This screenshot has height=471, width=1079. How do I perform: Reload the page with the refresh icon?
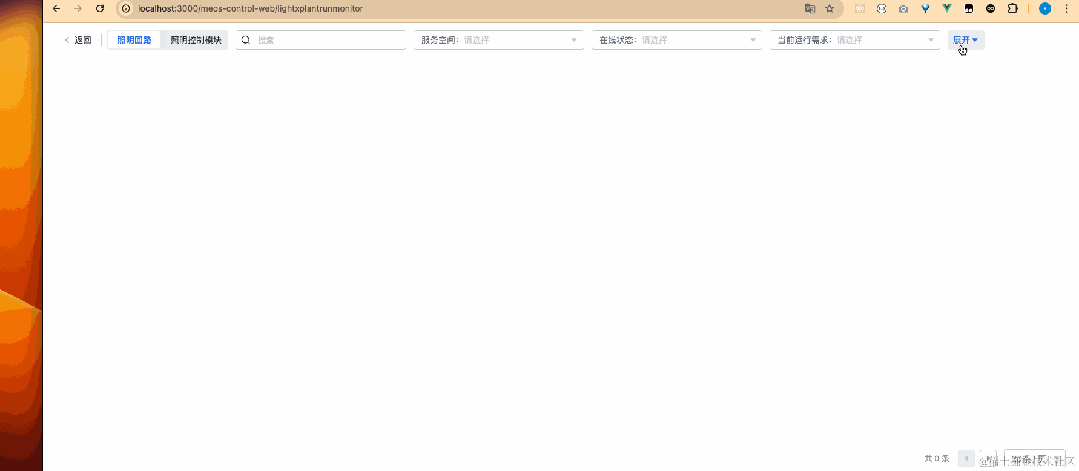pyautogui.click(x=100, y=9)
